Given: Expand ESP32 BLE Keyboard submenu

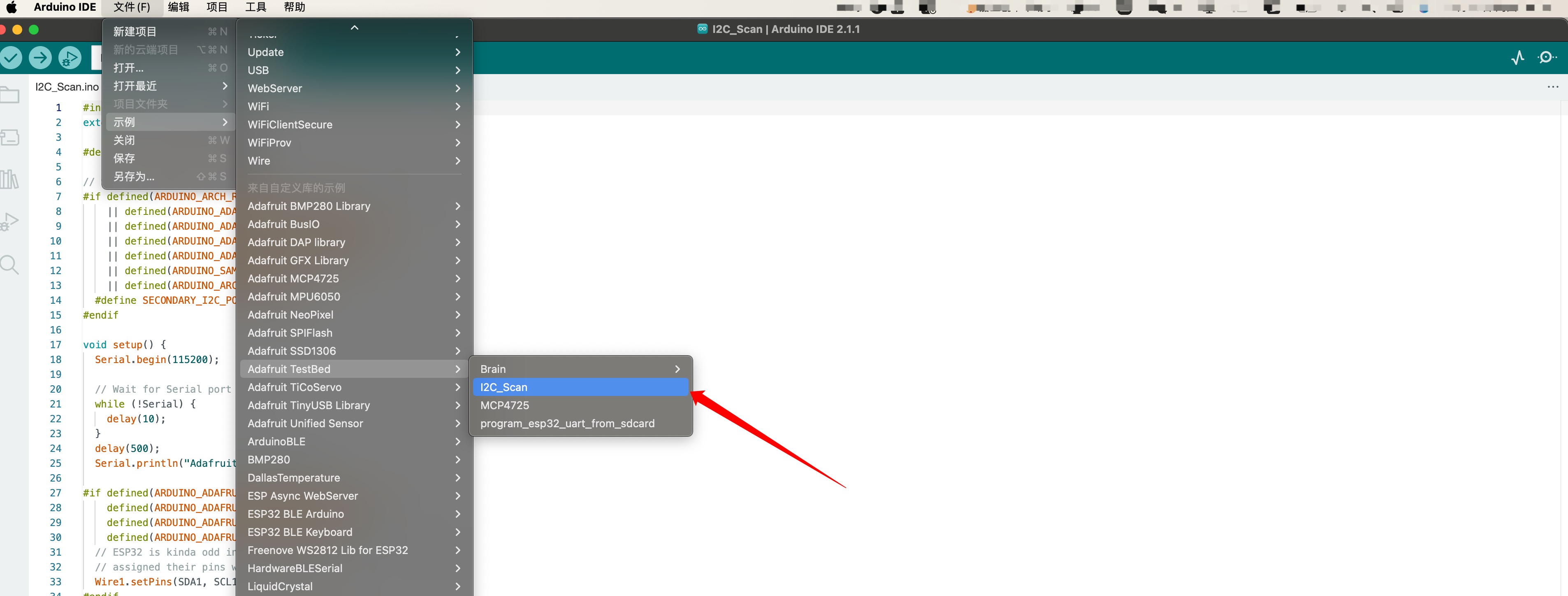Looking at the screenshot, I should [x=354, y=532].
